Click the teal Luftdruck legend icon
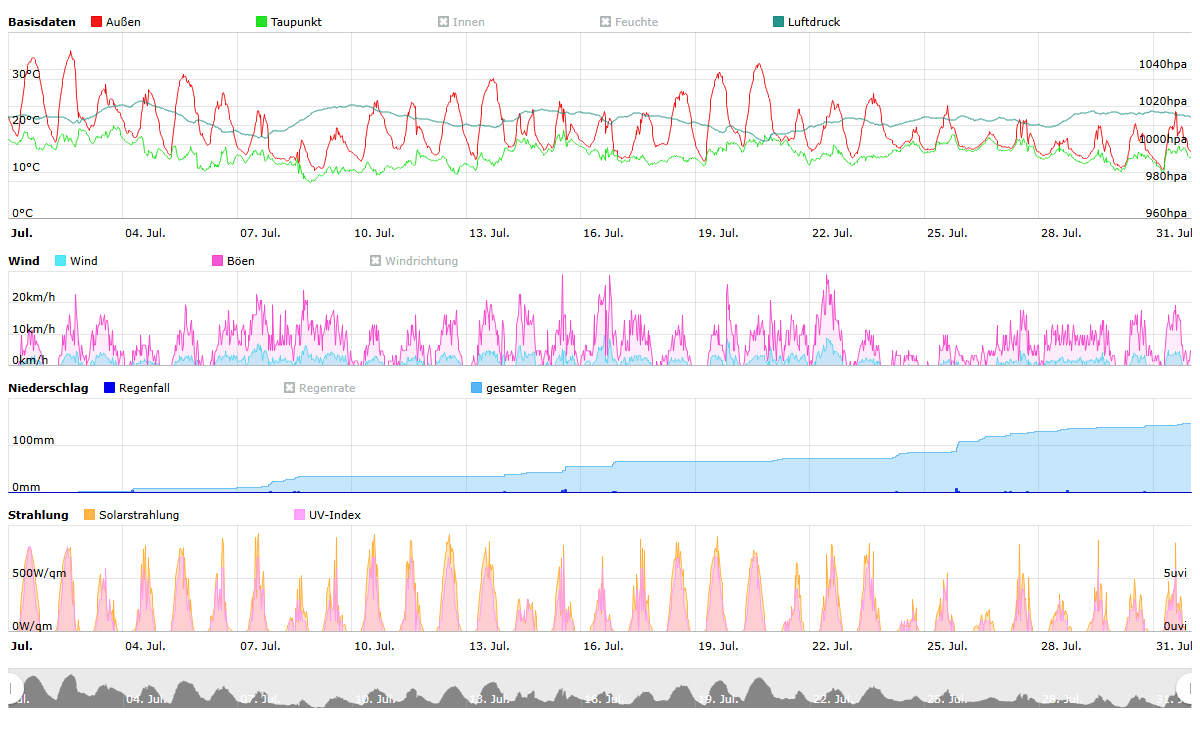This screenshot has width=1200, height=750. 779,22
